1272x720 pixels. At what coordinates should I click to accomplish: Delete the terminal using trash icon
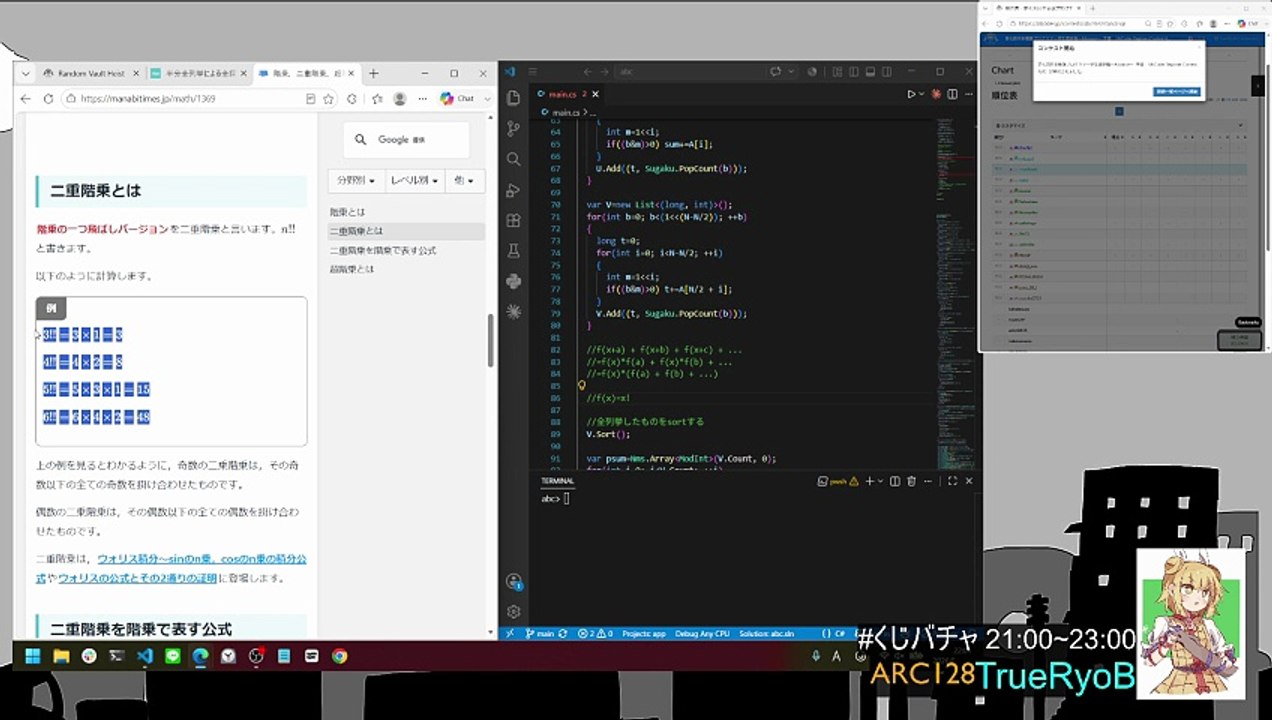click(x=910, y=481)
